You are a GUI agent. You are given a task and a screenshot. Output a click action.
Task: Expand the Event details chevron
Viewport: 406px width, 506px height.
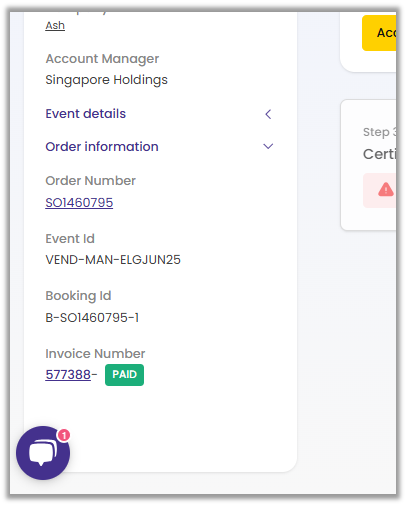point(268,114)
